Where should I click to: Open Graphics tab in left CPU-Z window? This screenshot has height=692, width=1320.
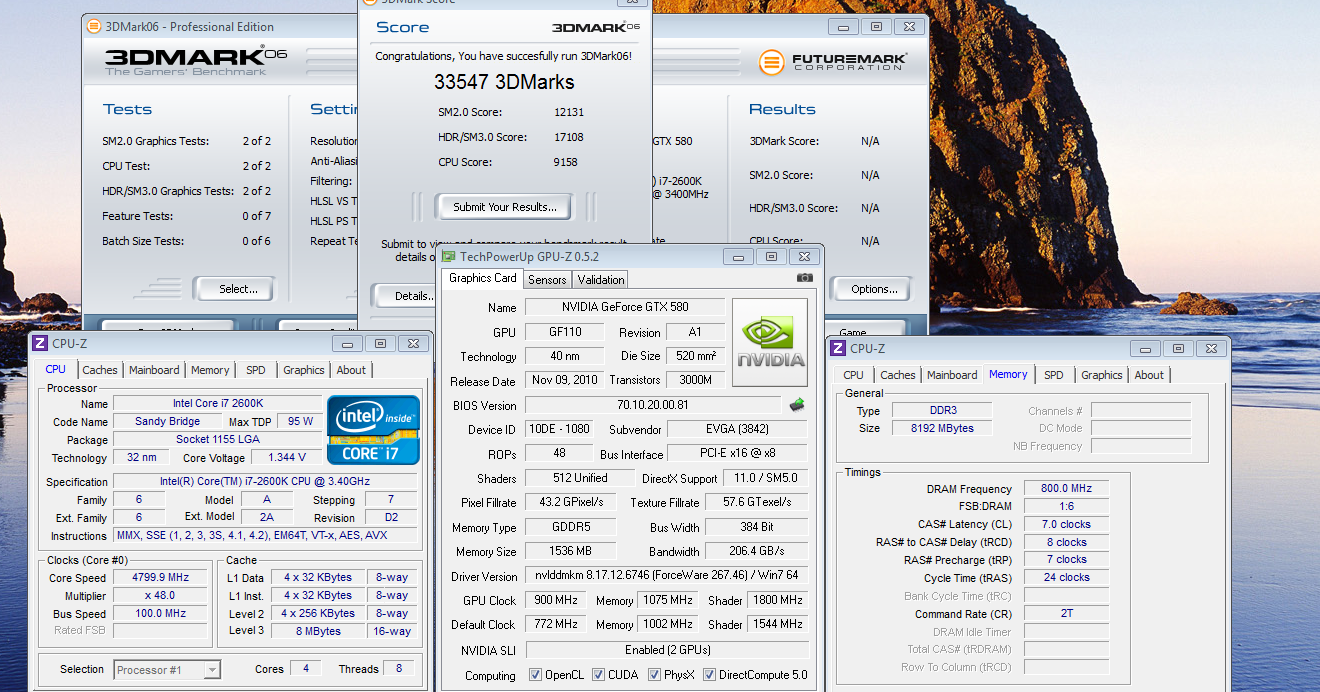click(304, 370)
